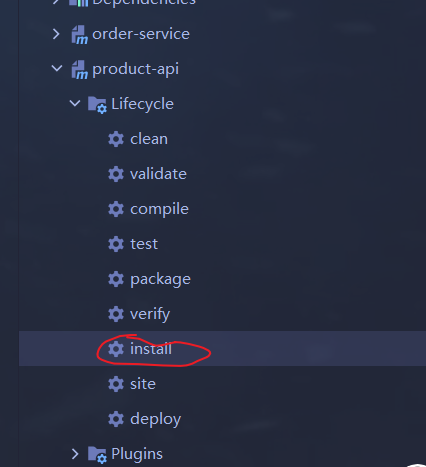Click the gear icon next to validate
The width and height of the screenshot is (426, 467).
click(x=116, y=174)
